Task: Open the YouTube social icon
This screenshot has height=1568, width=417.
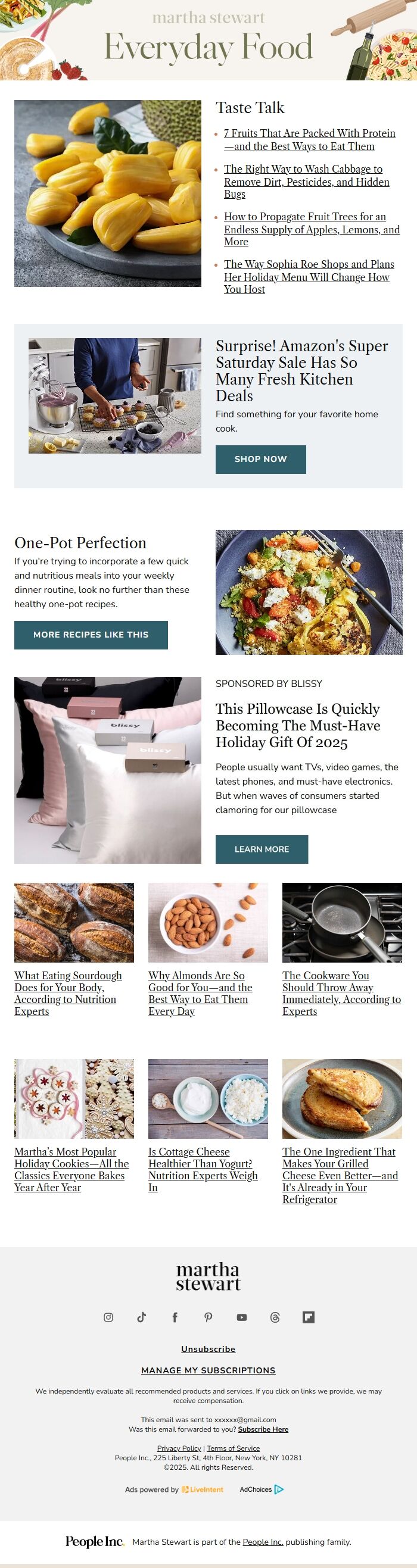Action: 242,1317
